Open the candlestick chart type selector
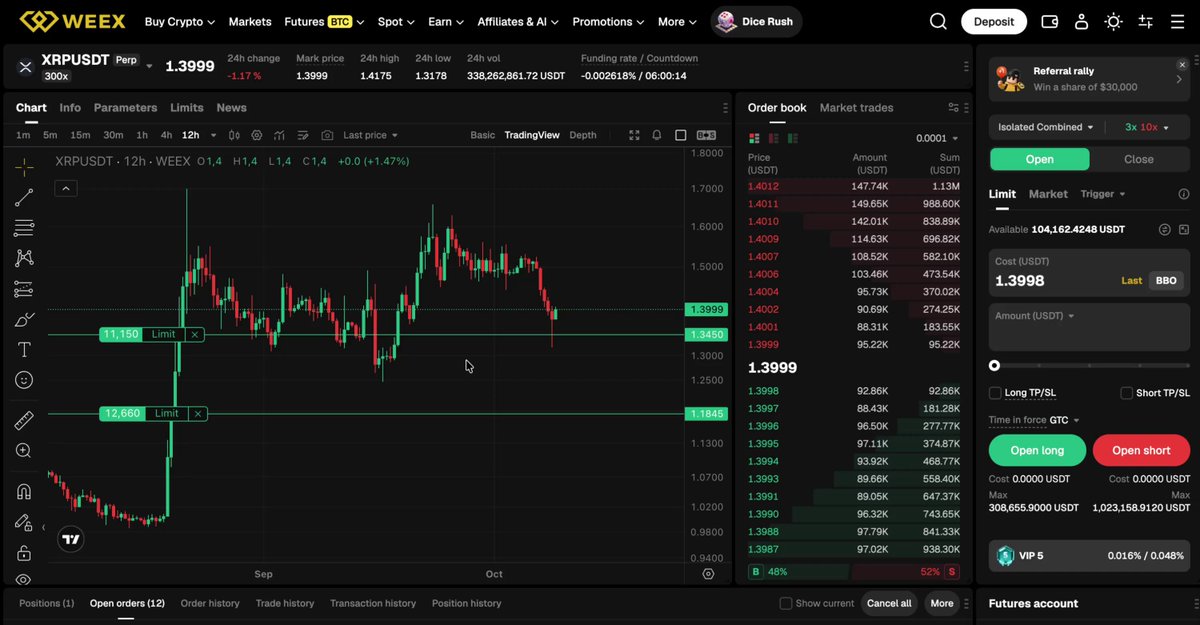 [235, 135]
